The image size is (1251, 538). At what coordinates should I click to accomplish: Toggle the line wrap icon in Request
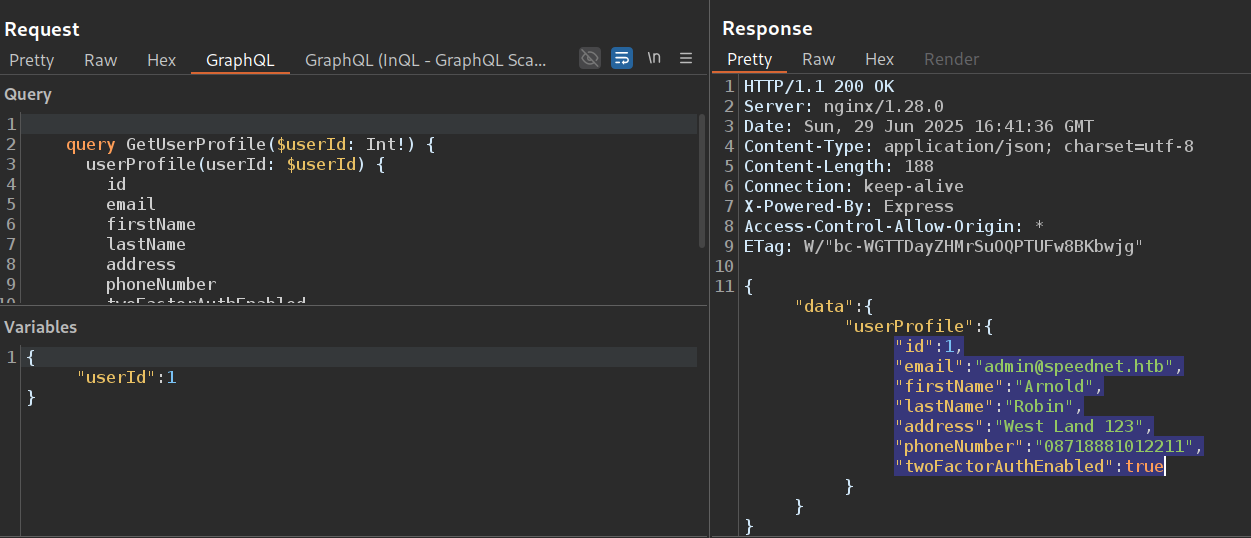pyautogui.click(x=622, y=58)
